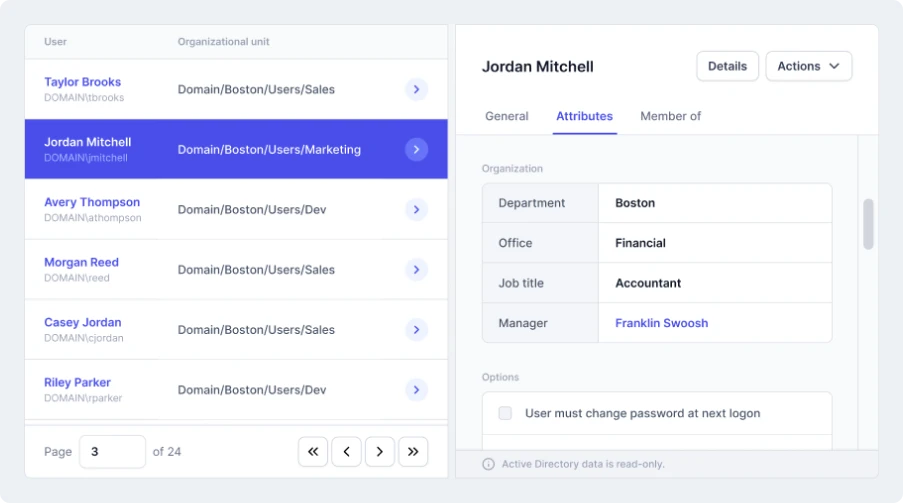Jump to the last page of users
The image size is (903, 503).
413,452
